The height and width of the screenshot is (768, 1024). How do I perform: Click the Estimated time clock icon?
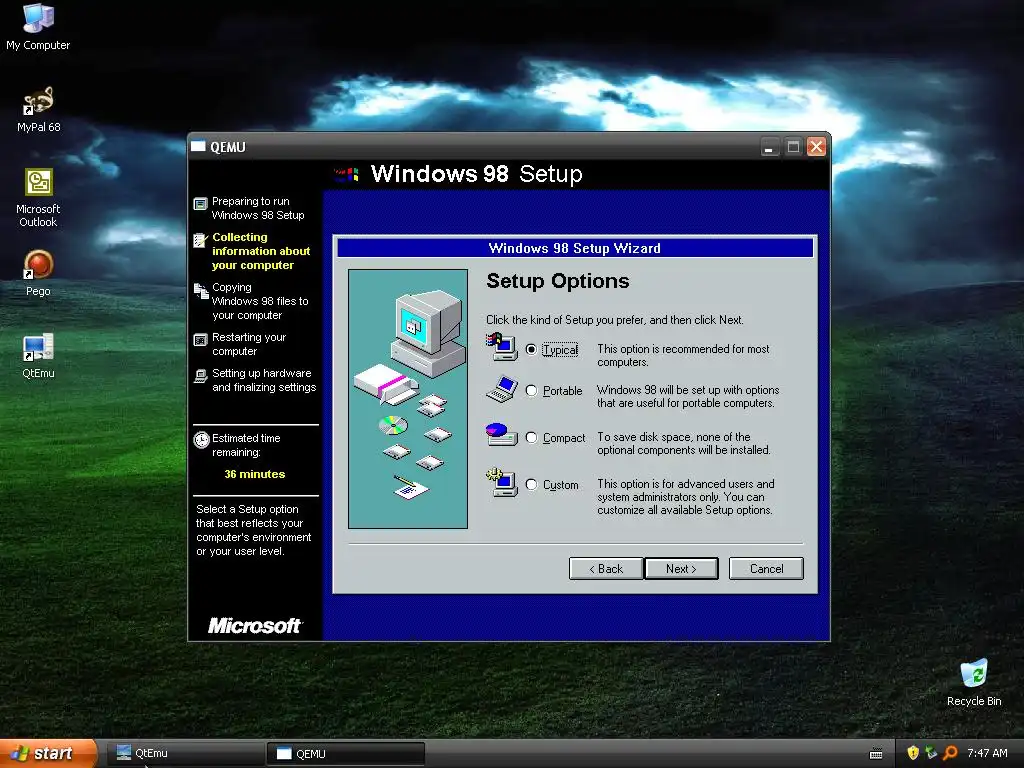[201, 440]
